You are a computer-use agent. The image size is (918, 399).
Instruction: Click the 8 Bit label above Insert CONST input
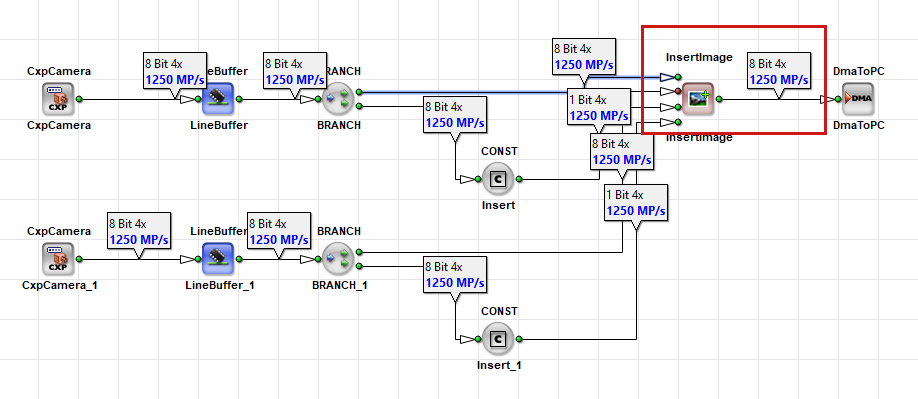point(455,114)
